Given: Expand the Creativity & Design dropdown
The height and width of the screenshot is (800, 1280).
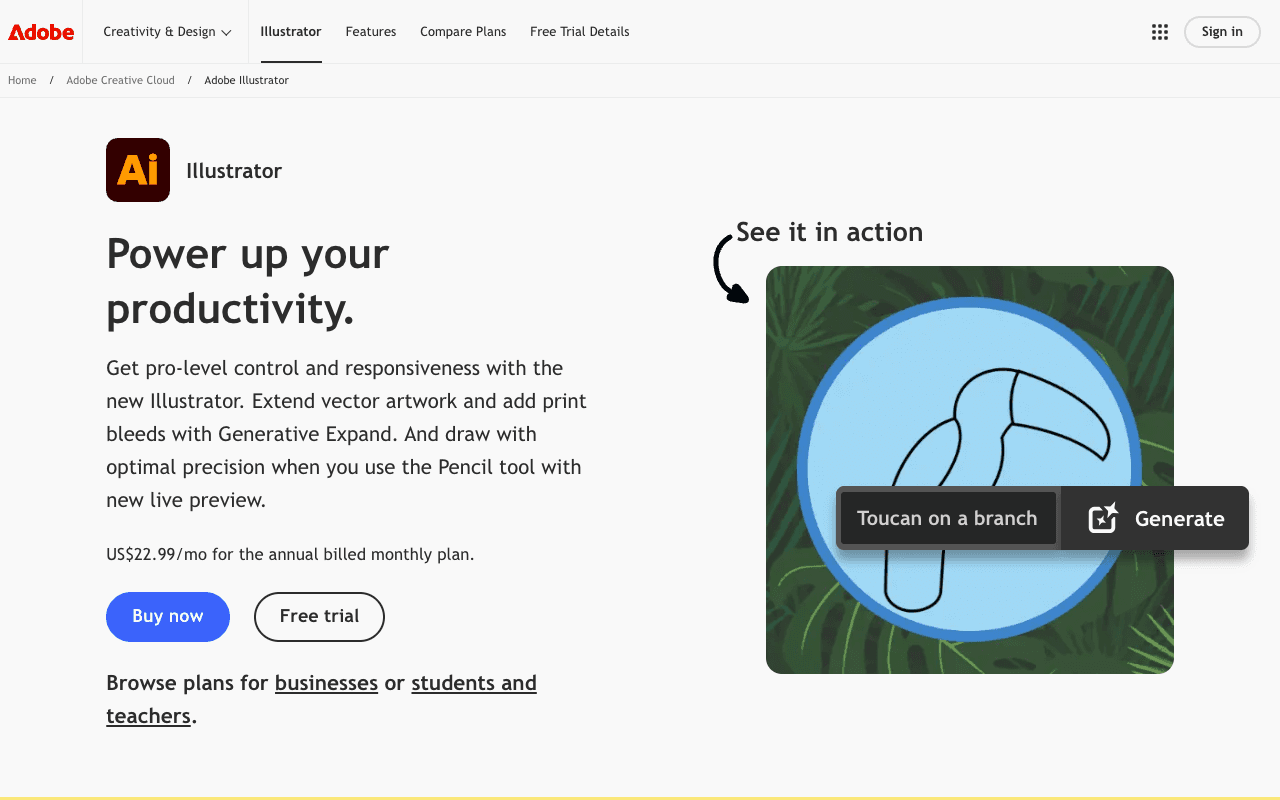Looking at the screenshot, I should pyautogui.click(x=167, y=32).
